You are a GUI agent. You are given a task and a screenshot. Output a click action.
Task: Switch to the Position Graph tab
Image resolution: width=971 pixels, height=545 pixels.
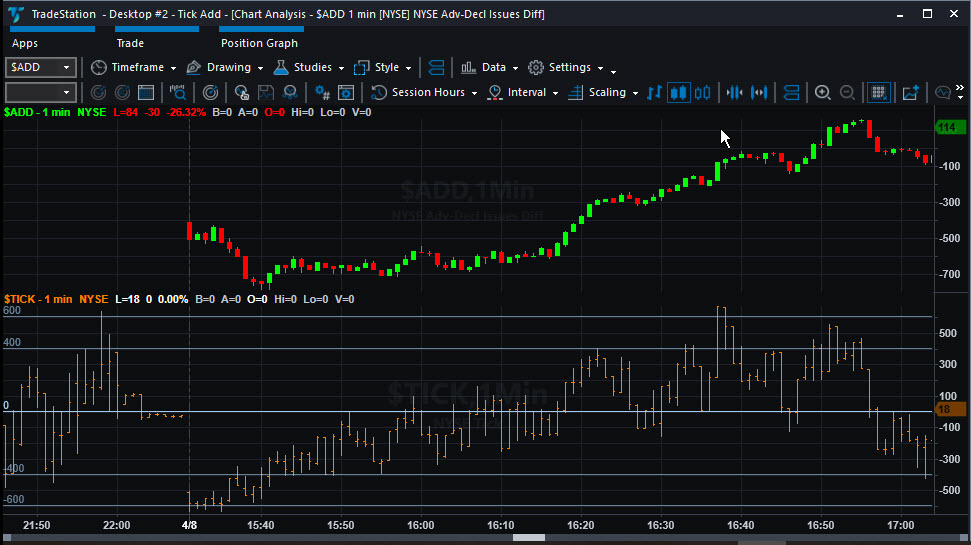coord(259,43)
